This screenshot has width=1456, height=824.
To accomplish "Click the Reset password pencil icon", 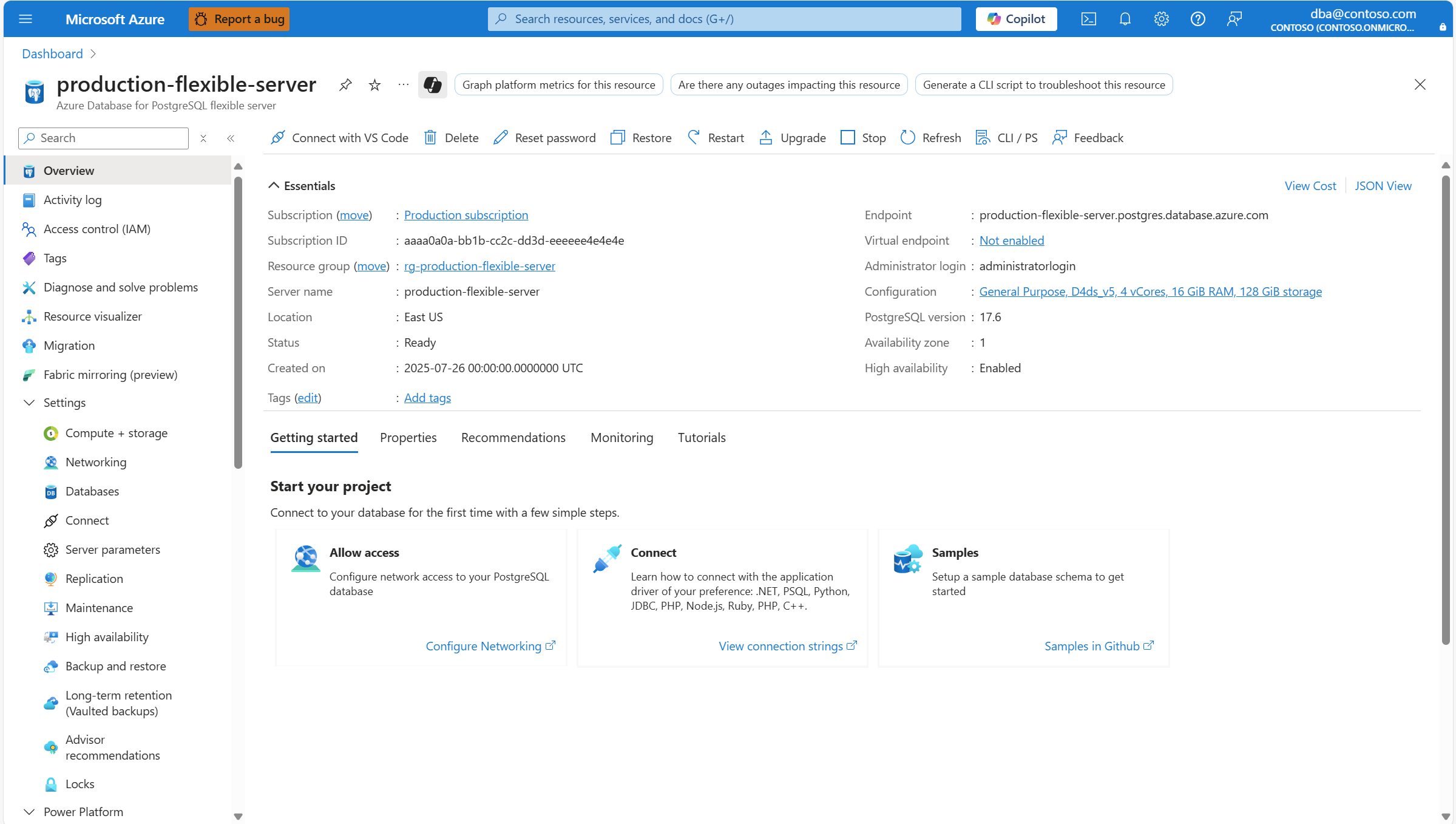I will pyautogui.click(x=500, y=138).
